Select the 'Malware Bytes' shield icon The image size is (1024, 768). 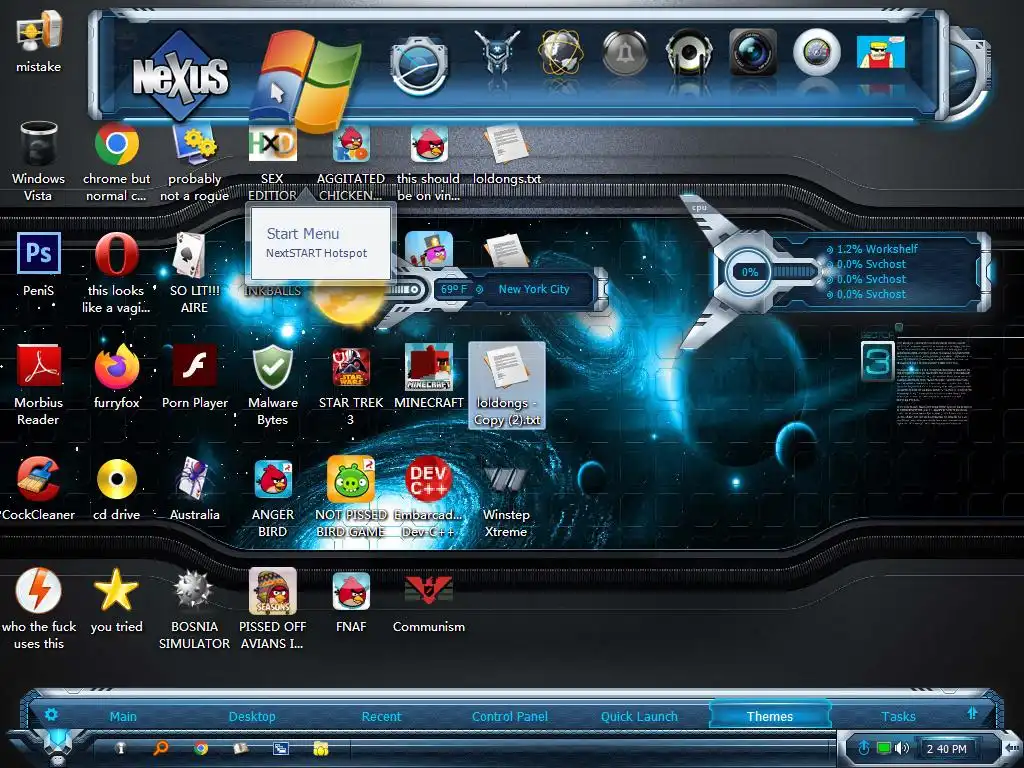coord(272,385)
